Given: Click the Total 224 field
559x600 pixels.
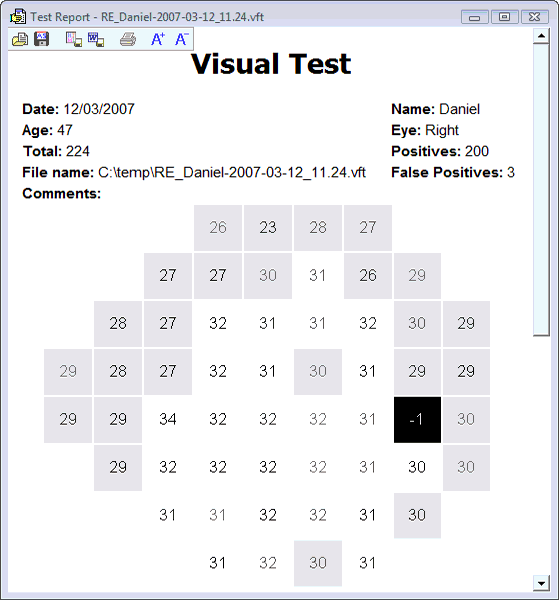Looking at the screenshot, I should [x=56, y=151].
